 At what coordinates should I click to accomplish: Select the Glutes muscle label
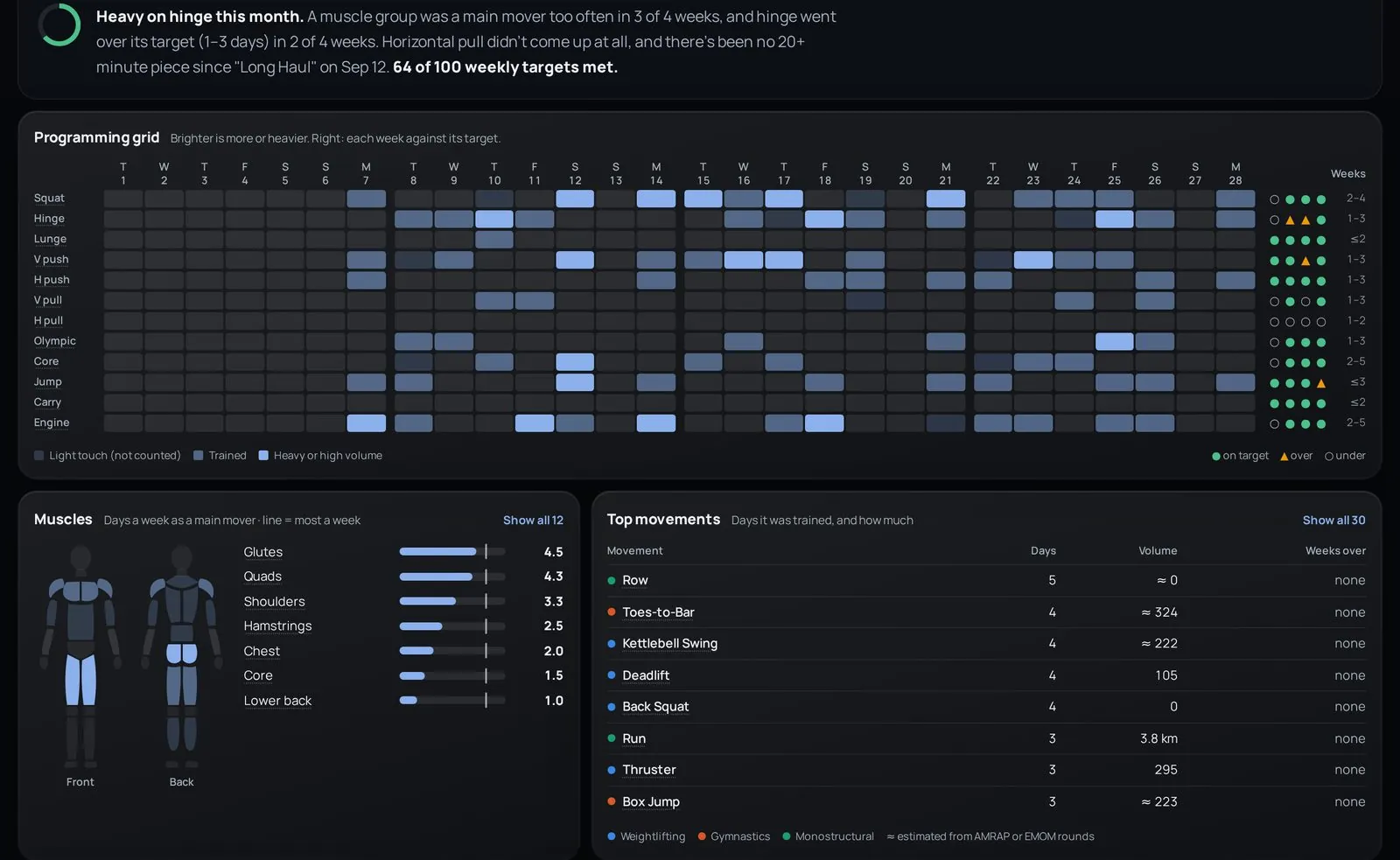262,552
